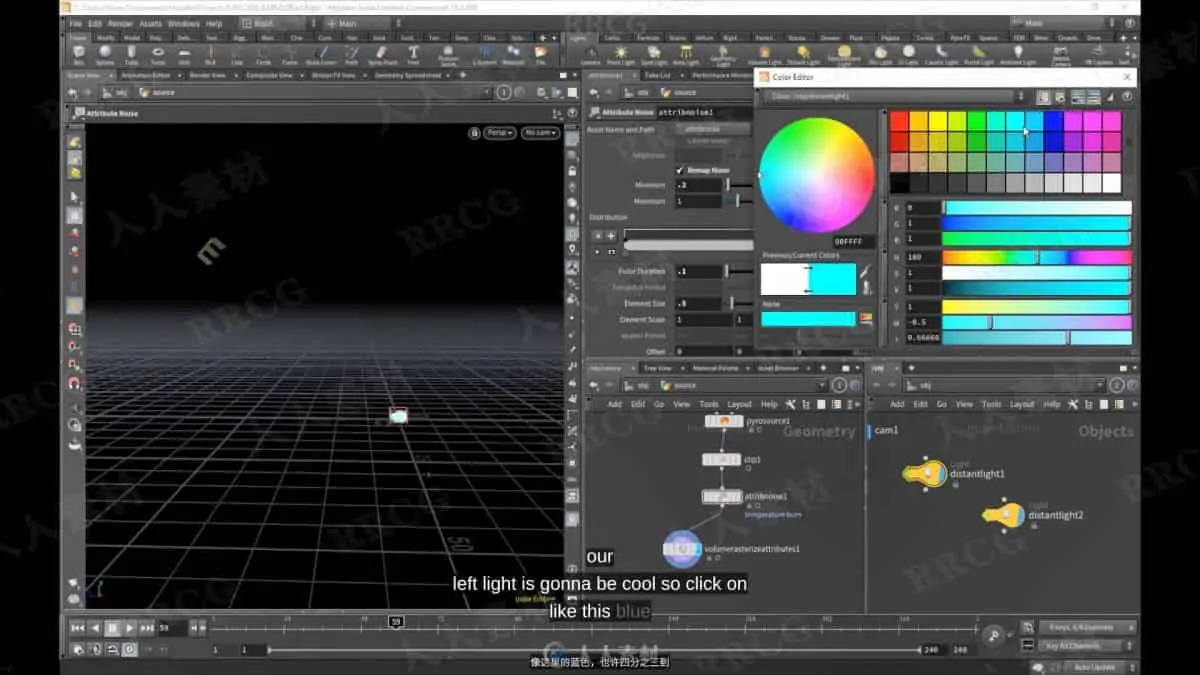Create a Torus from the shelf
Viewport: 1200px width, 675px height.
pyautogui.click(x=158, y=54)
